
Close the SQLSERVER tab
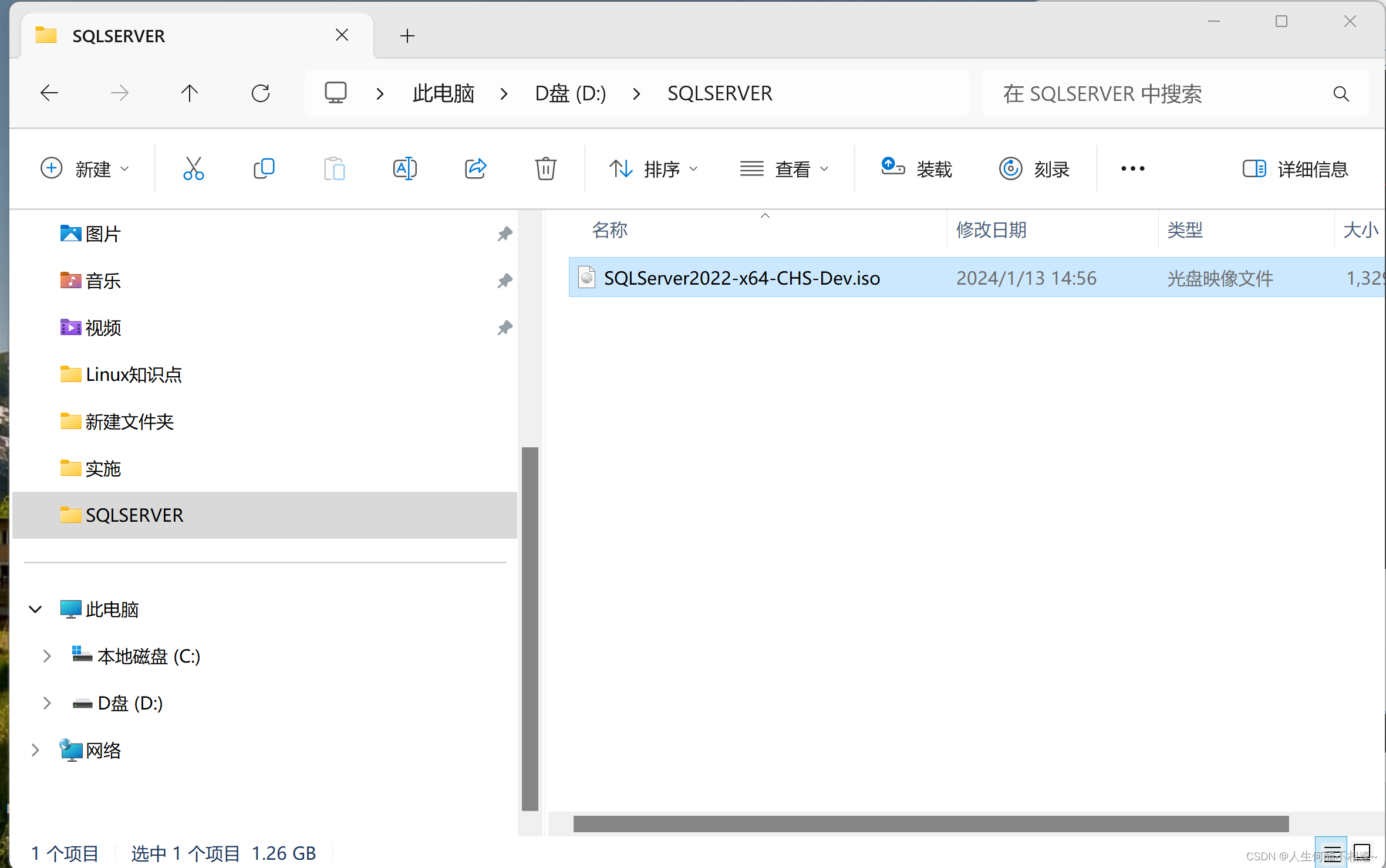(342, 35)
